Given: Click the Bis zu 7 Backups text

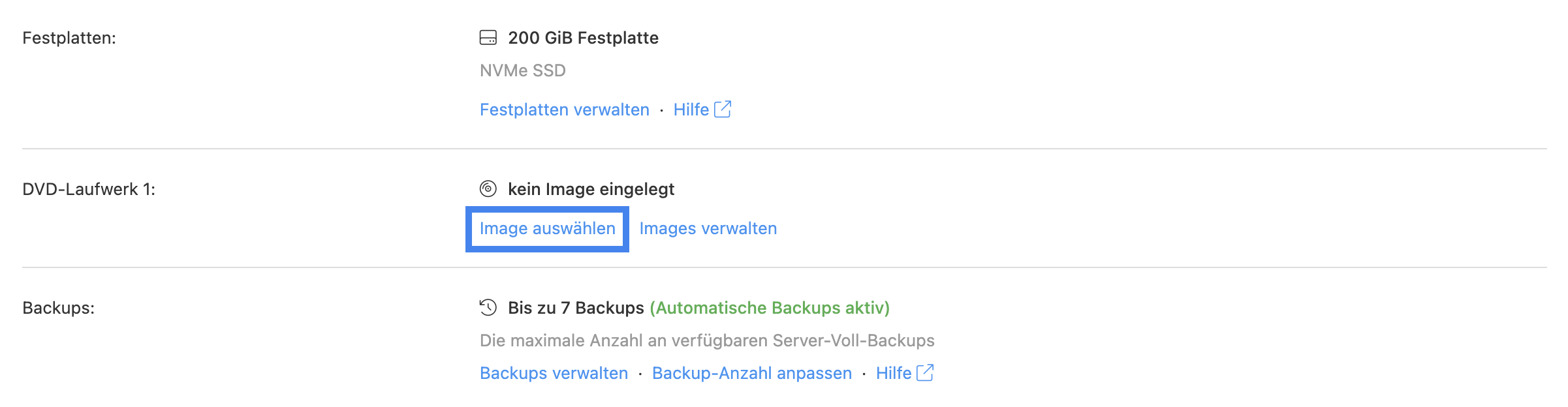Looking at the screenshot, I should pos(576,308).
